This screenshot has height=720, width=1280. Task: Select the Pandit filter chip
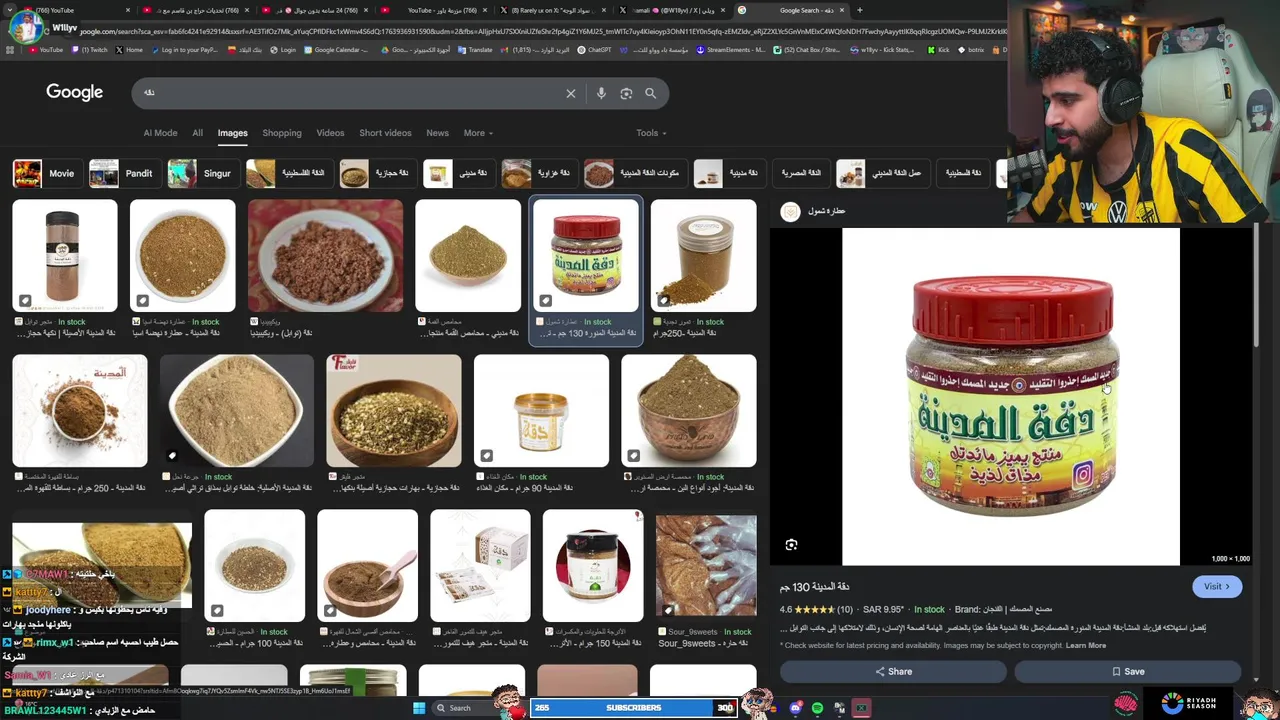point(123,173)
